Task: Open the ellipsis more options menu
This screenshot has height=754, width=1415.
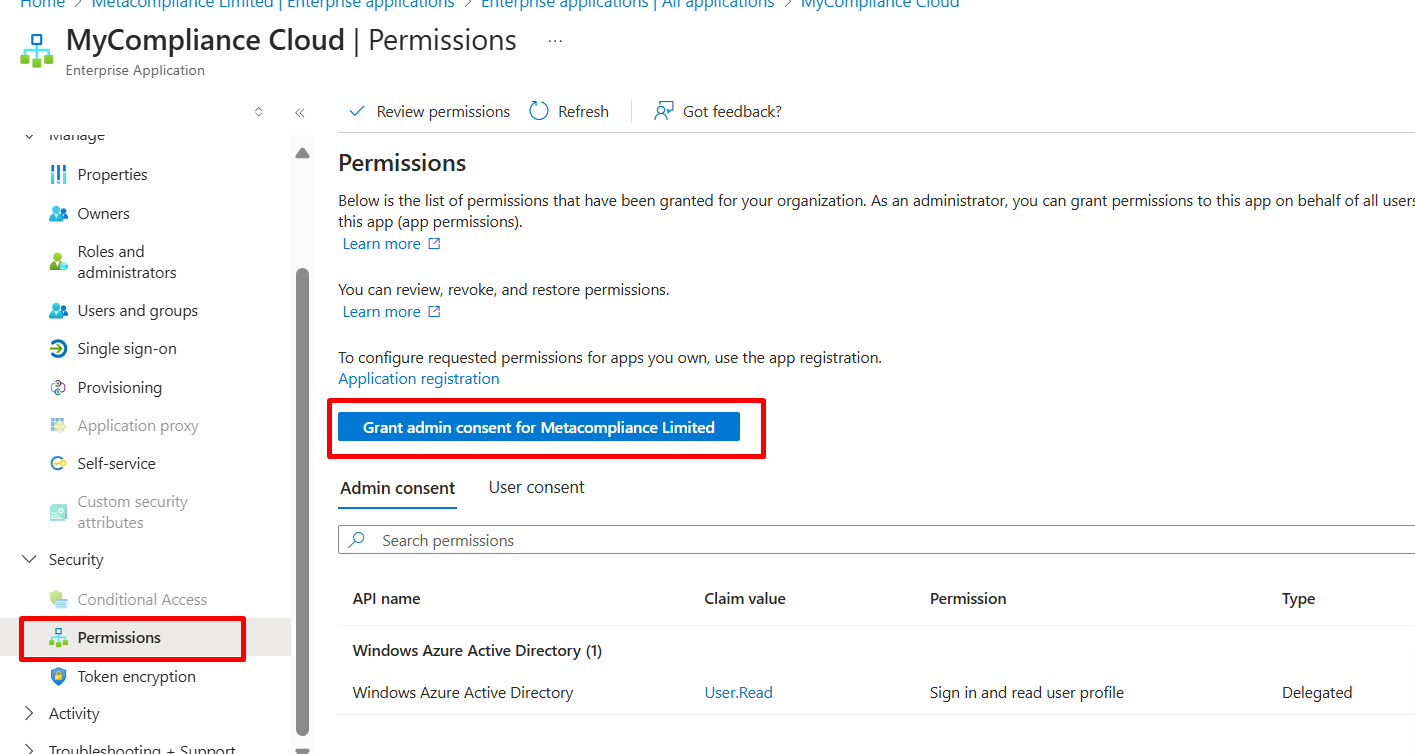Action: [x=555, y=41]
